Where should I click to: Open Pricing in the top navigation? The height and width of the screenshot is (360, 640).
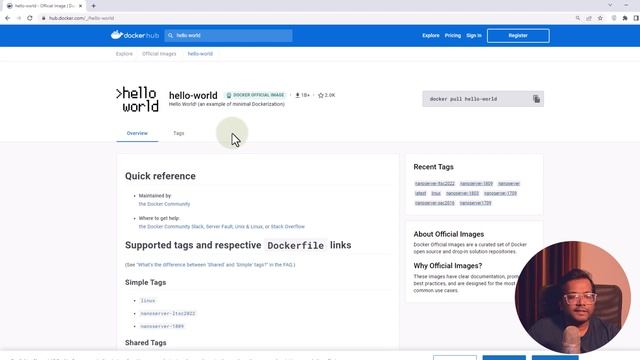pos(453,36)
